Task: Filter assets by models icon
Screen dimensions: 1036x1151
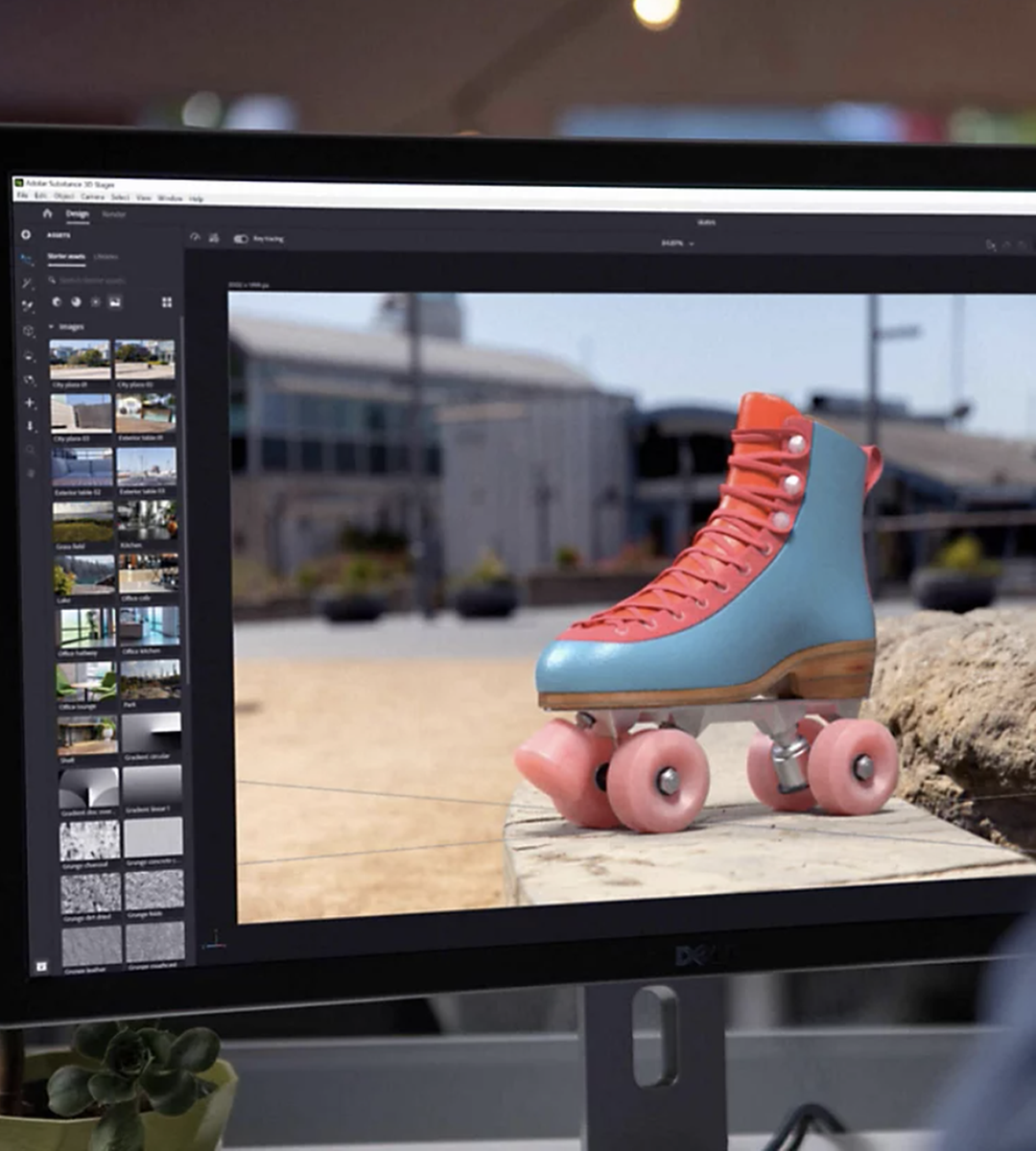Action: click(x=57, y=301)
